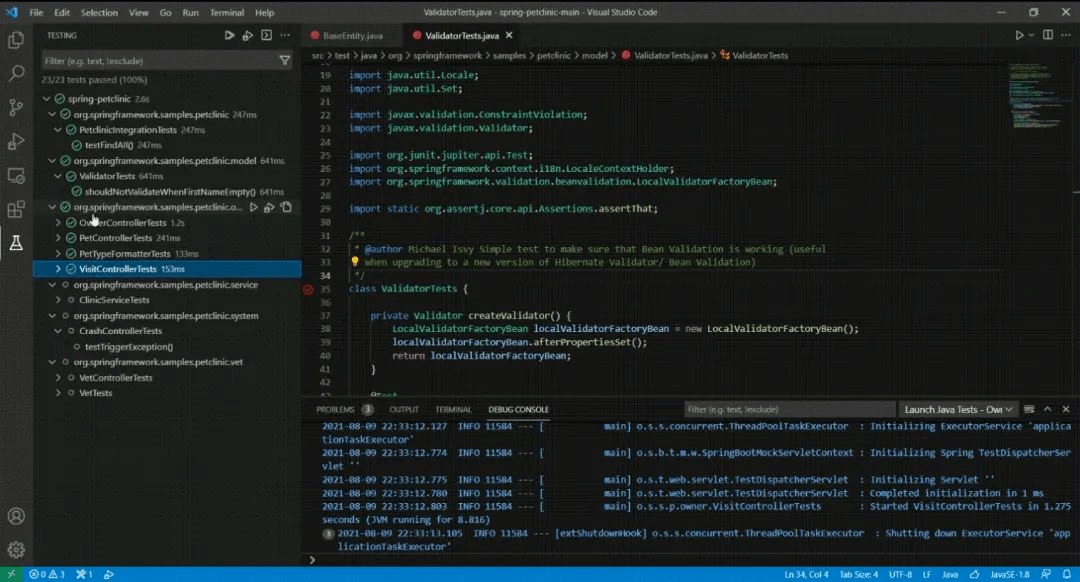Select the PROBLEMS panel tab

pyautogui.click(x=338, y=409)
